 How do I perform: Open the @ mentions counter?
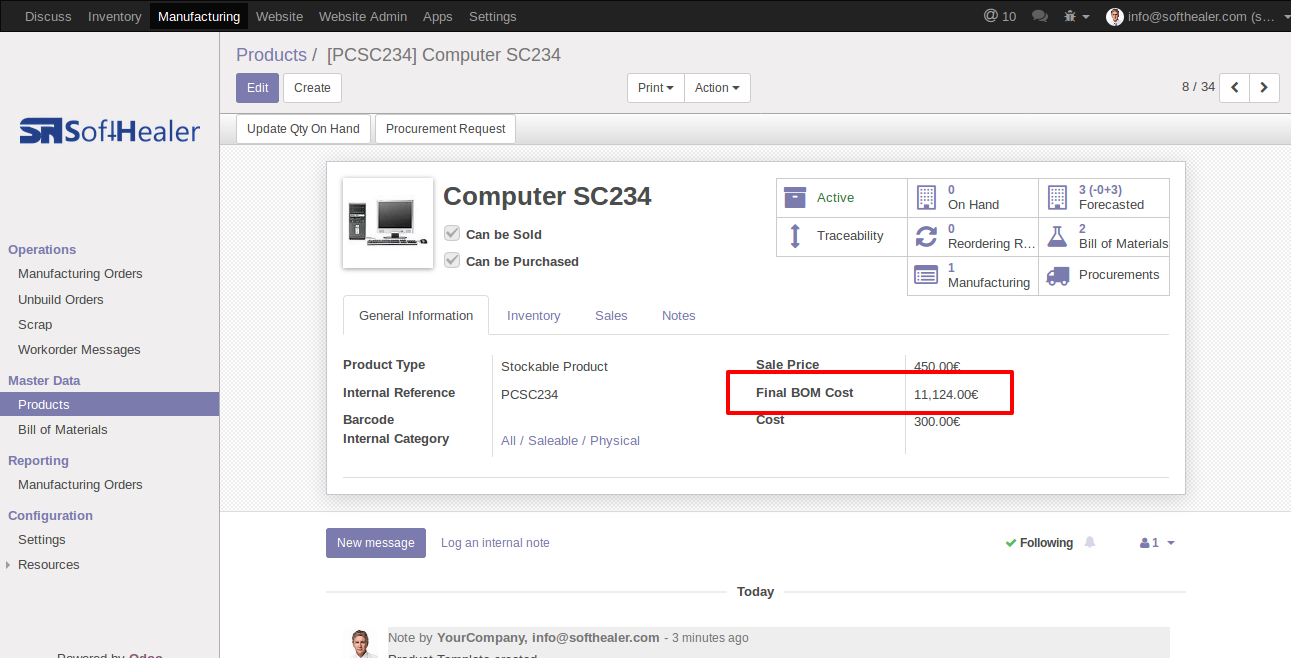[x=1000, y=16]
